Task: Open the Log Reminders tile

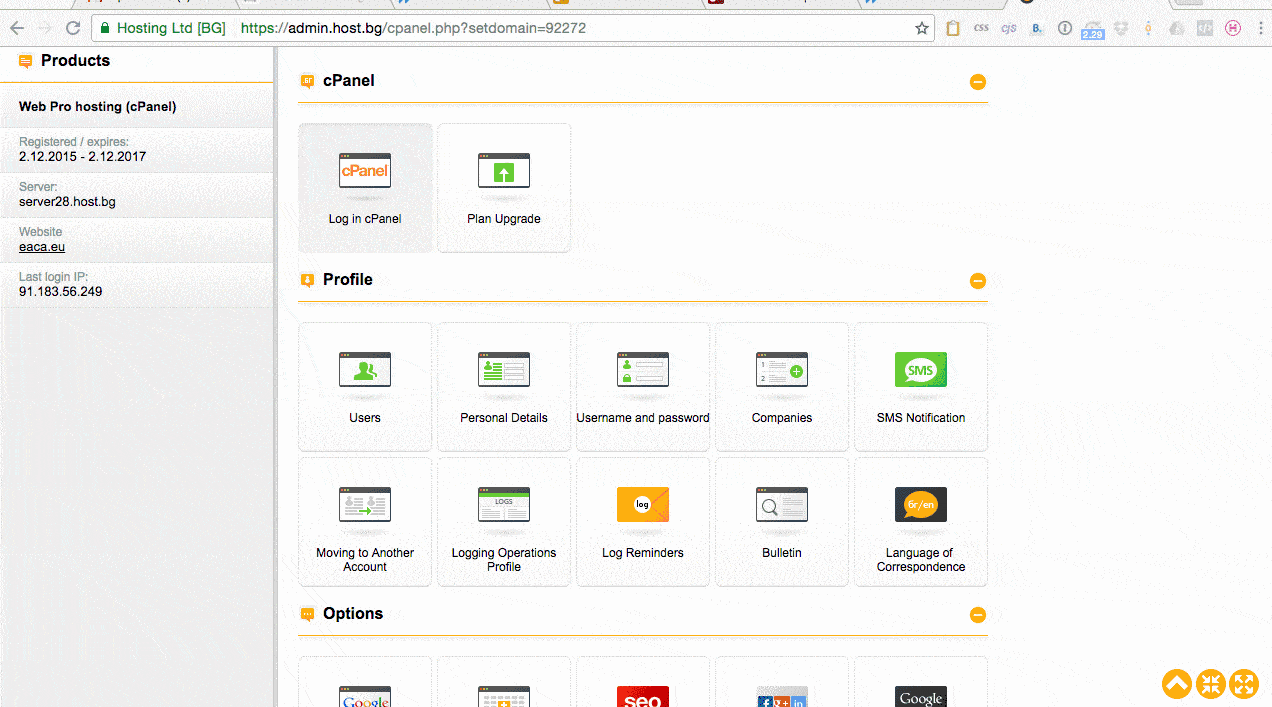Action: 643,522
